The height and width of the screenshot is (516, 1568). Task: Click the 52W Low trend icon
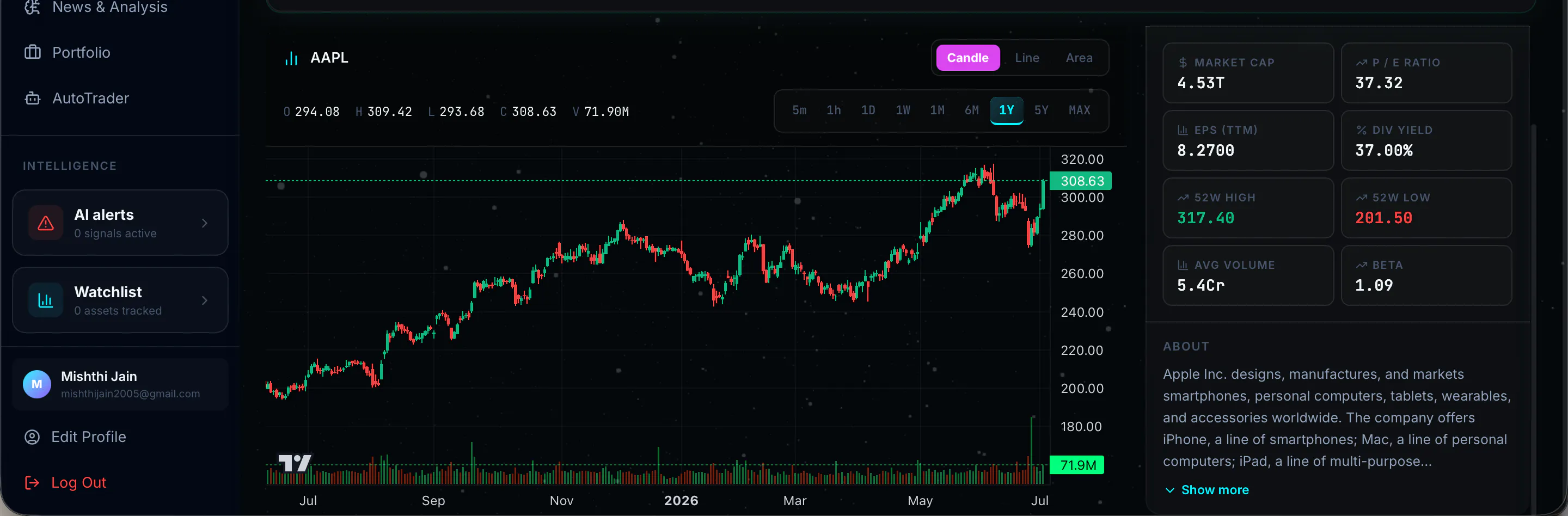[1361, 198]
